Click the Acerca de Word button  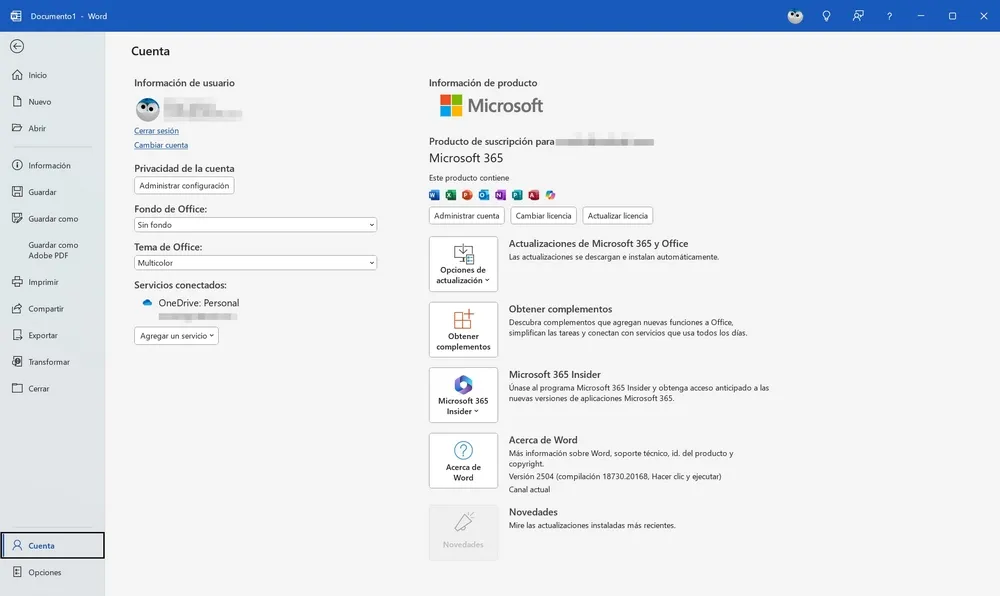point(463,460)
